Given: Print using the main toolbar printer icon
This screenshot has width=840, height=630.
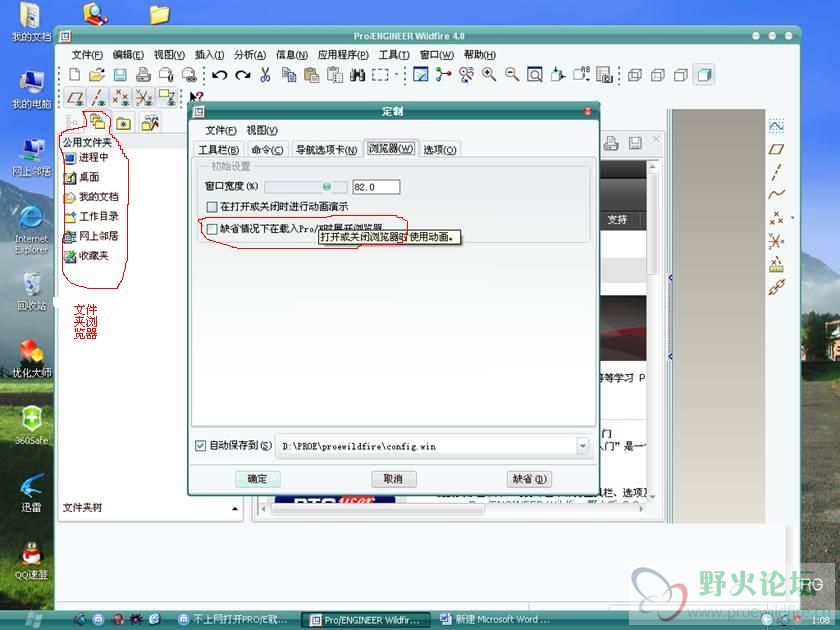Looking at the screenshot, I should pos(143,75).
